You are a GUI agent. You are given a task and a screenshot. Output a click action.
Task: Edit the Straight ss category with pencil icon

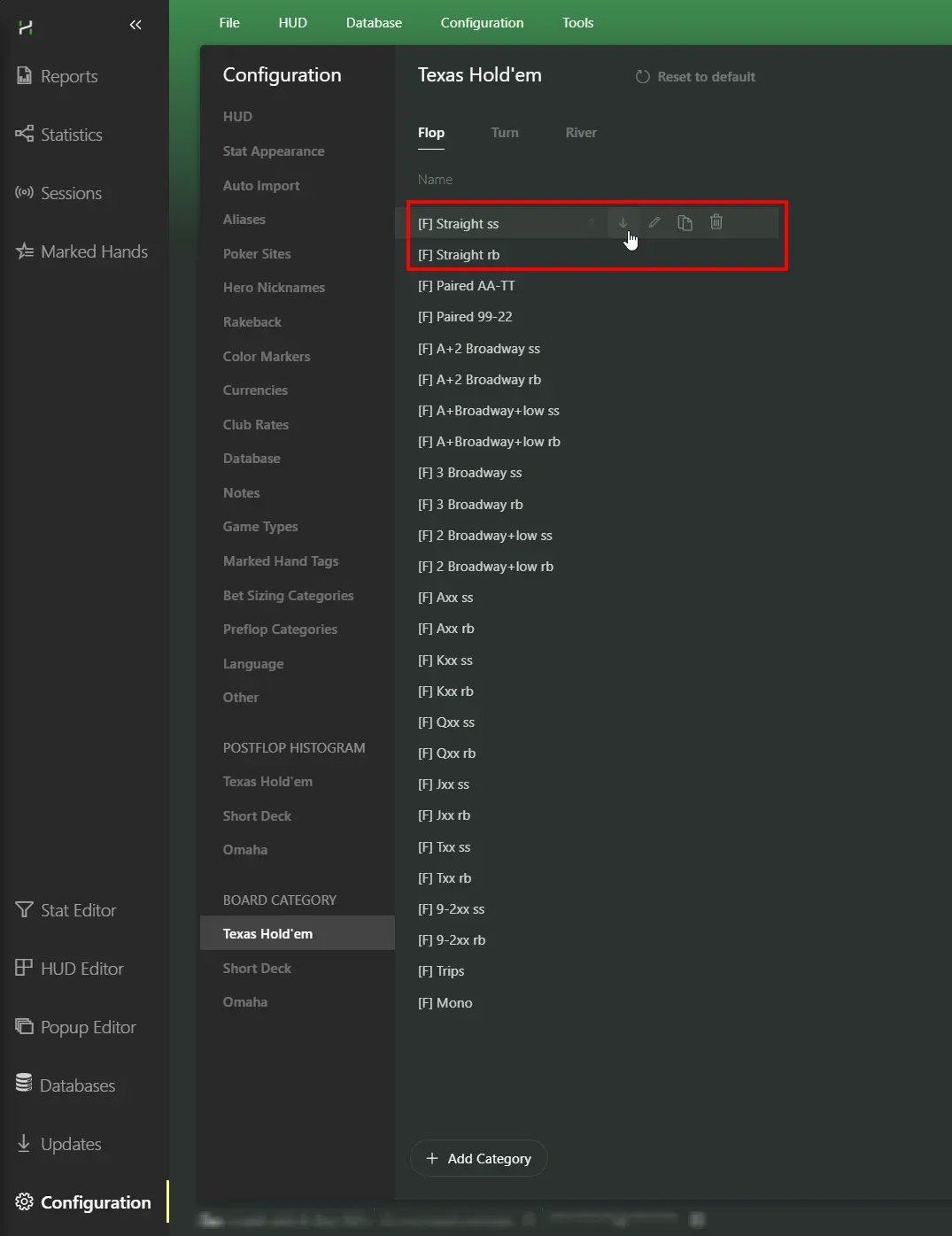pos(654,223)
